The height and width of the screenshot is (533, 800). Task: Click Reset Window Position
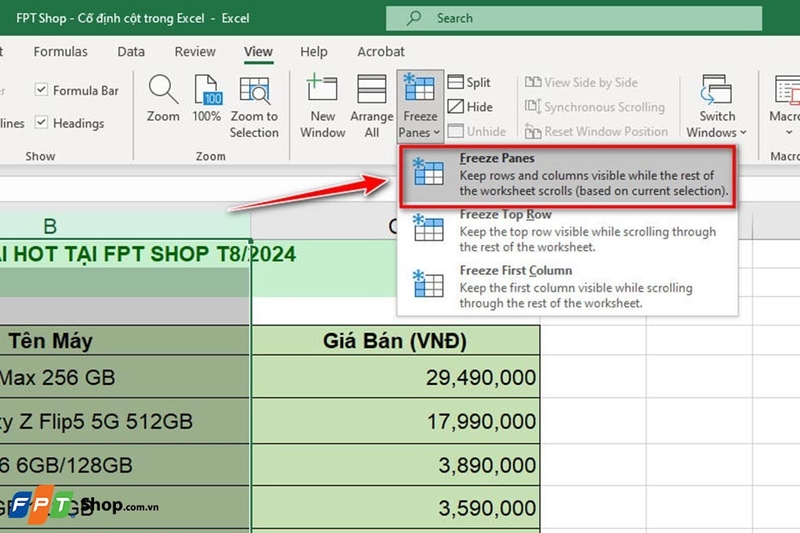(x=596, y=131)
